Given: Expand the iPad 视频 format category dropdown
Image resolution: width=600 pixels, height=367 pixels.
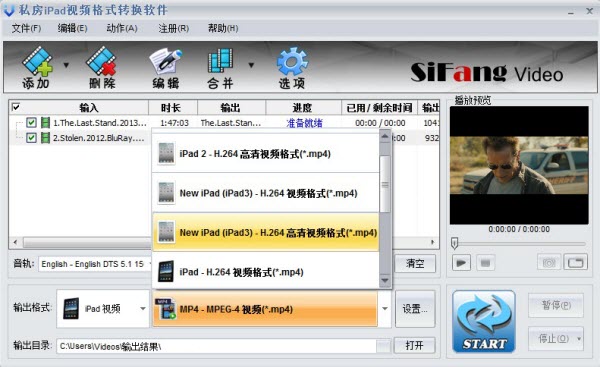Looking at the screenshot, I should click(x=142, y=308).
